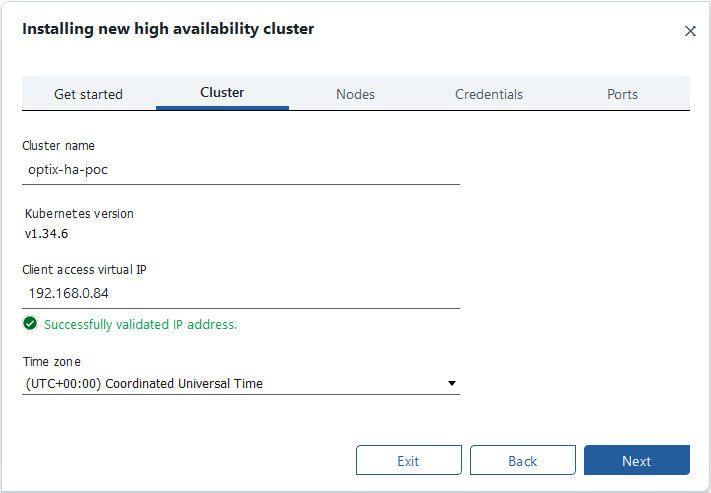Close the cluster installation dialog
Image resolution: width=711 pixels, height=493 pixels.
(x=690, y=31)
